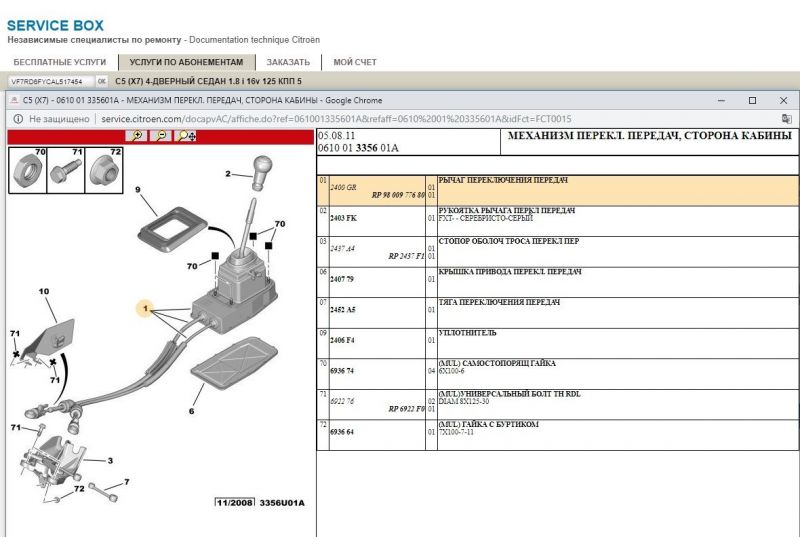Screen dimensions: 800x537
Task: Click the gear knob callout number 2
Action: tap(228, 174)
